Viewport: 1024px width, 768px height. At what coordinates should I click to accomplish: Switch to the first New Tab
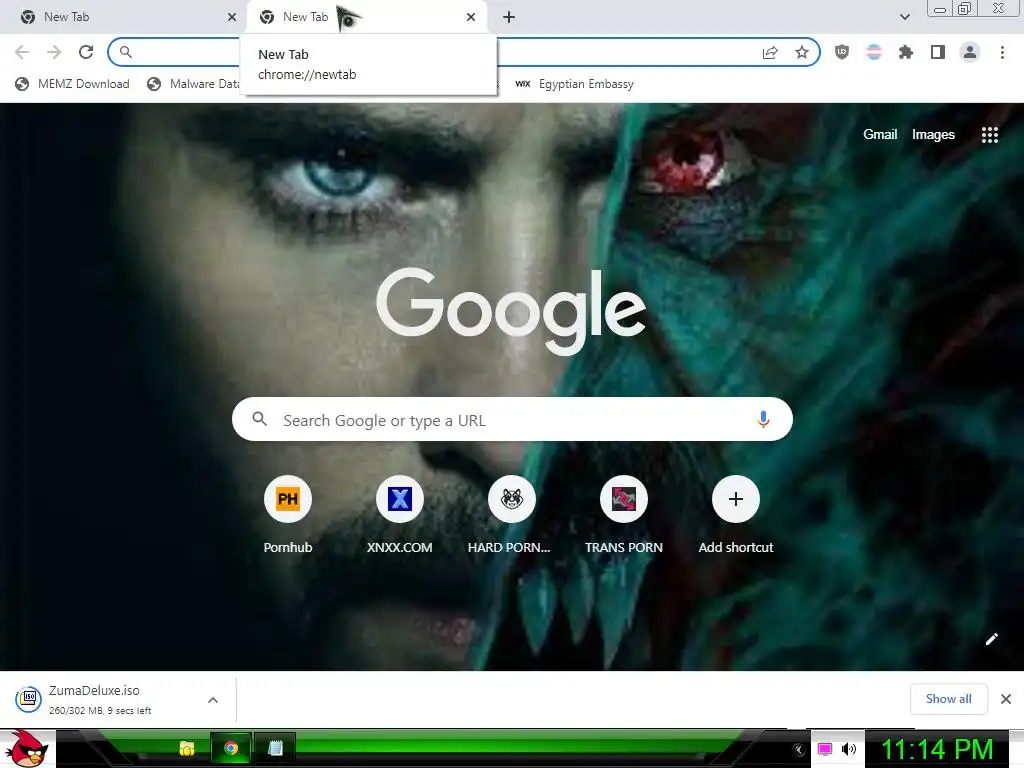pos(123,17)
